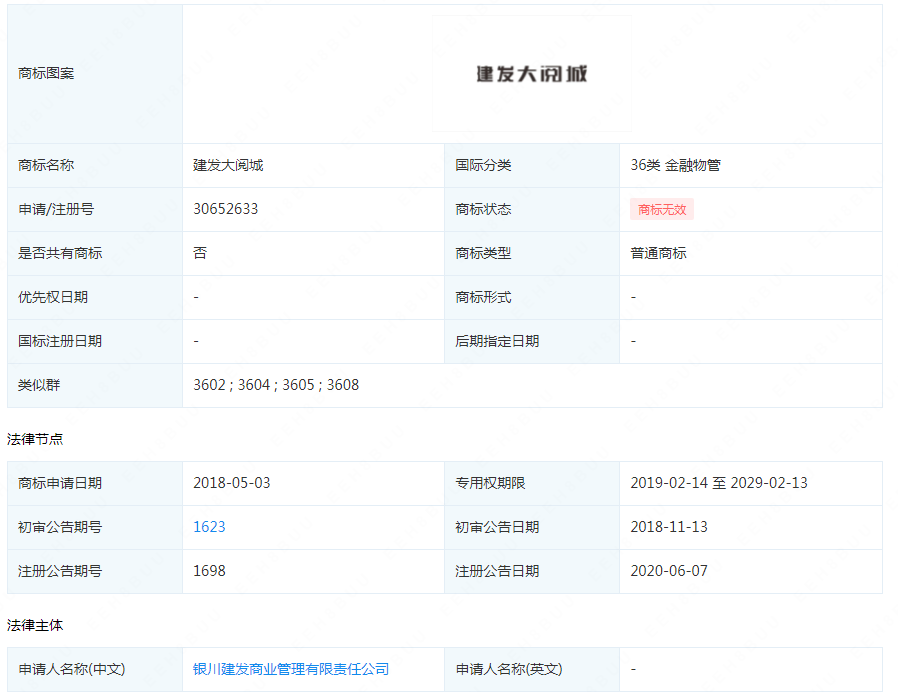Viewport: 898px width, 692px height.
Task: Click the 商标图案 label cell
Action: click(95, 74)
